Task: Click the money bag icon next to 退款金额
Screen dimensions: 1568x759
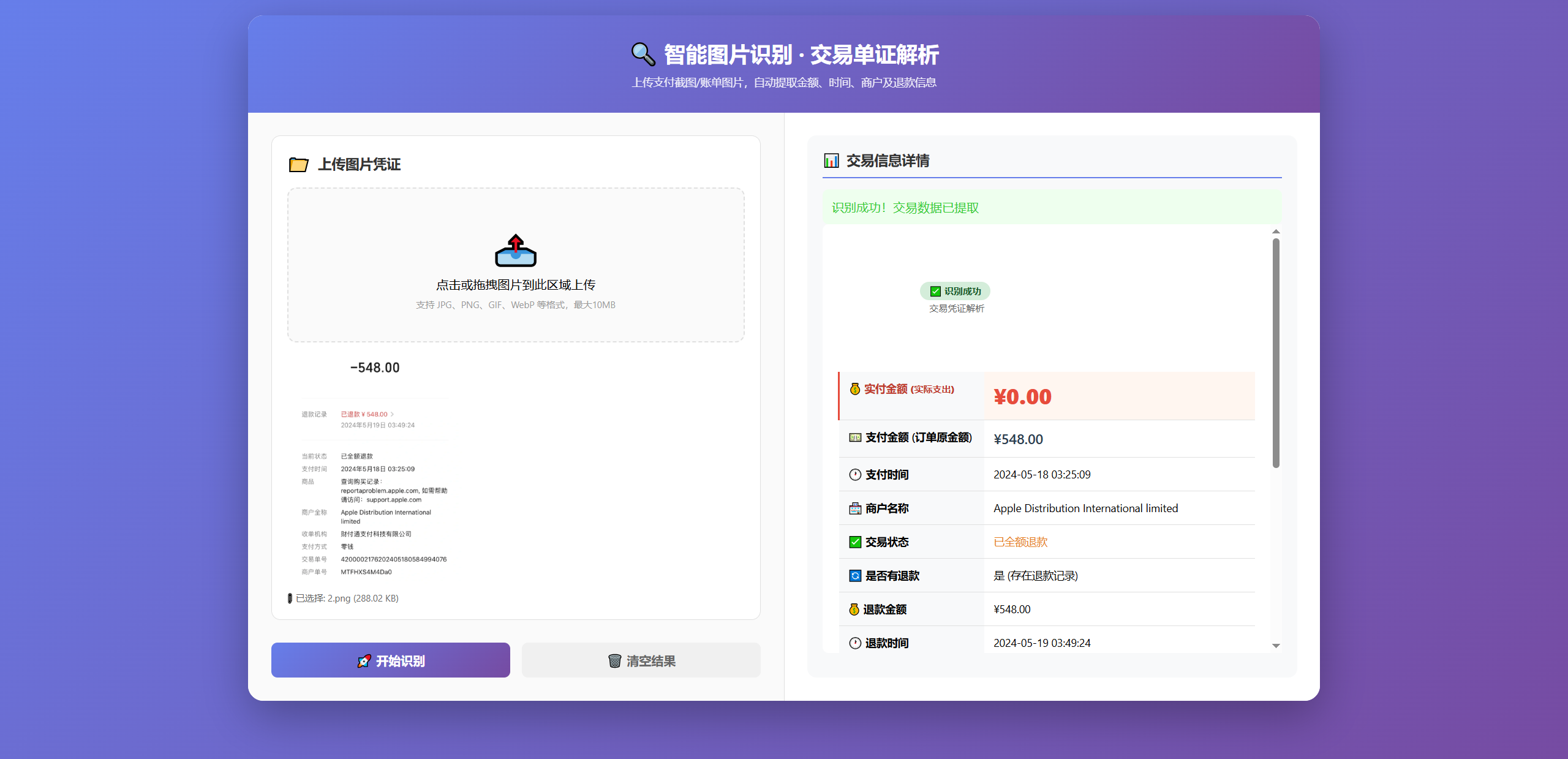Action: (854, 610)
